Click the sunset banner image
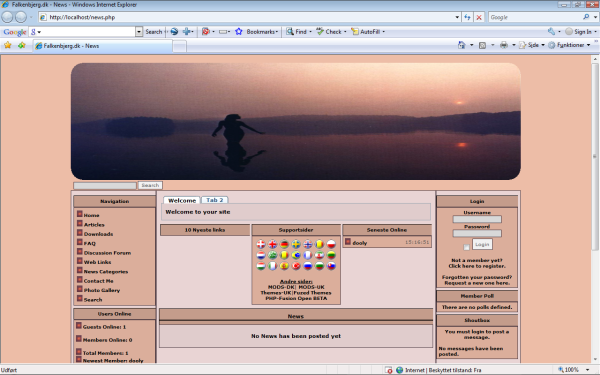 [x=295, y=121]
